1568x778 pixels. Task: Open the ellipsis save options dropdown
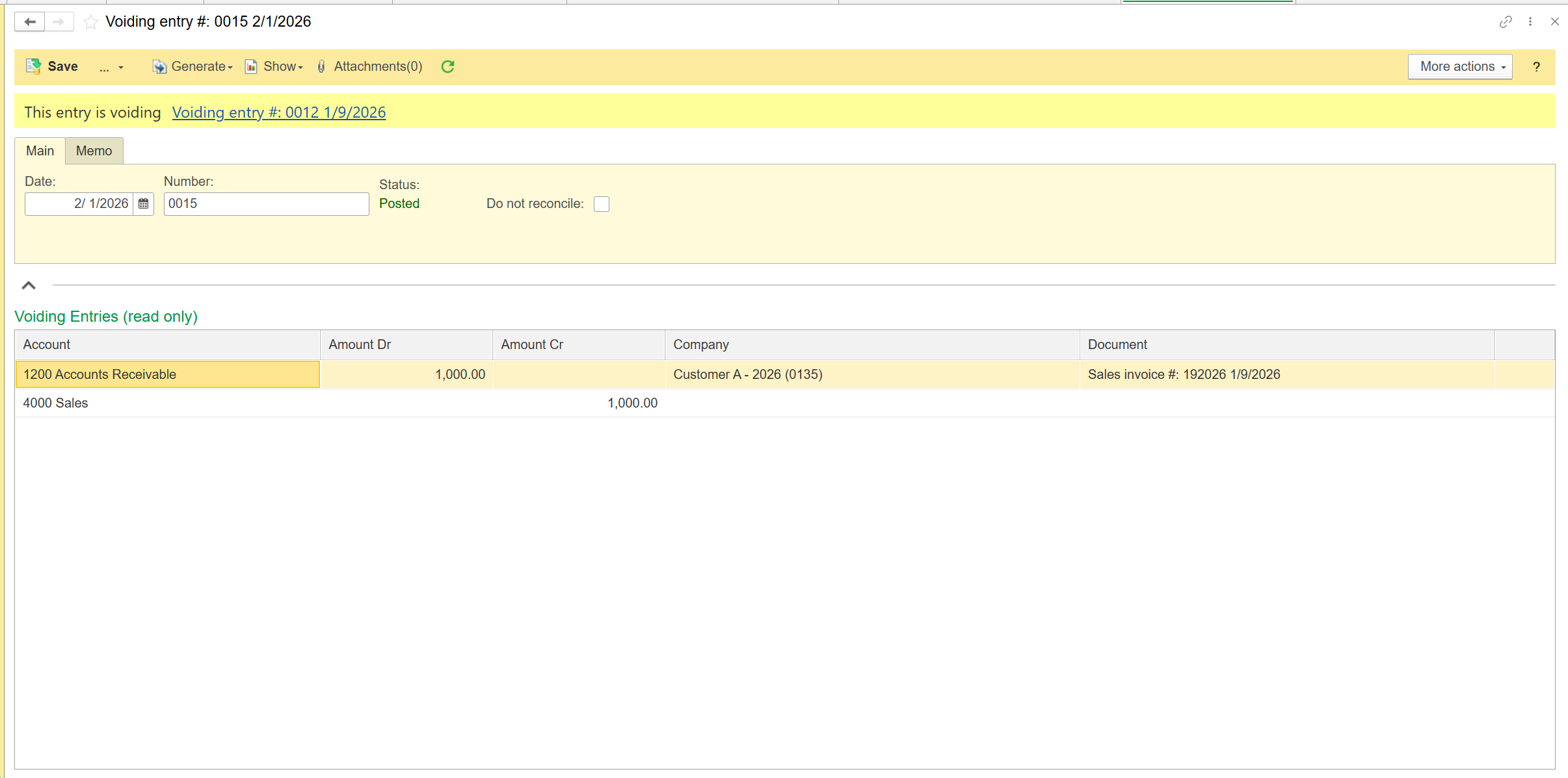pos(111,67)
